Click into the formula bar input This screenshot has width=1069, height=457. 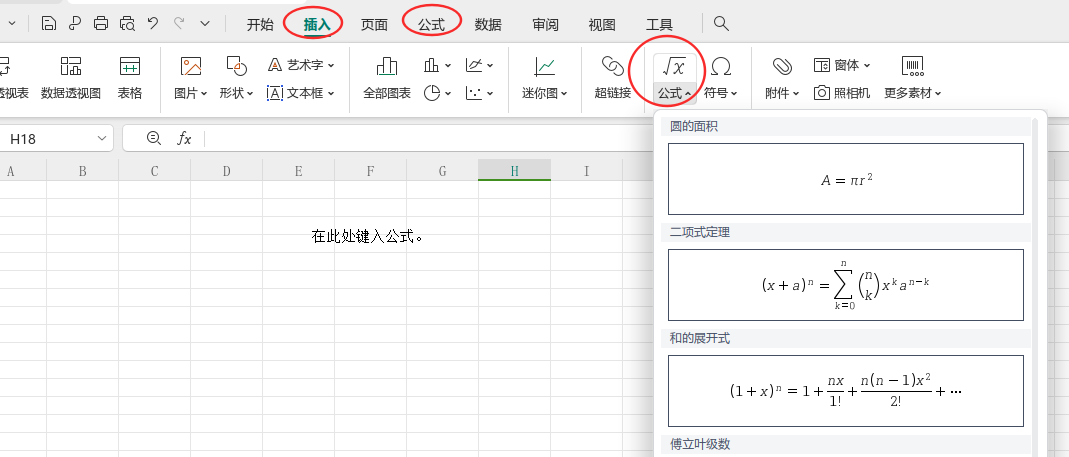pyautogui.click(x=430, y=138)
